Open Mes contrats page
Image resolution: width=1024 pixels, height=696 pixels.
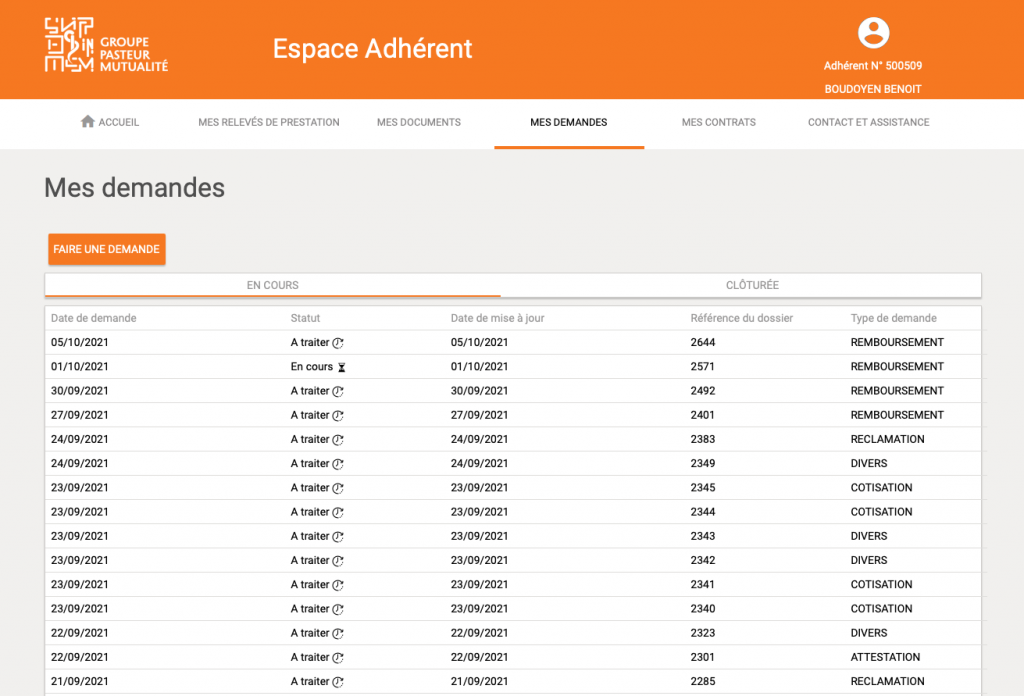(x=718, y=122)
